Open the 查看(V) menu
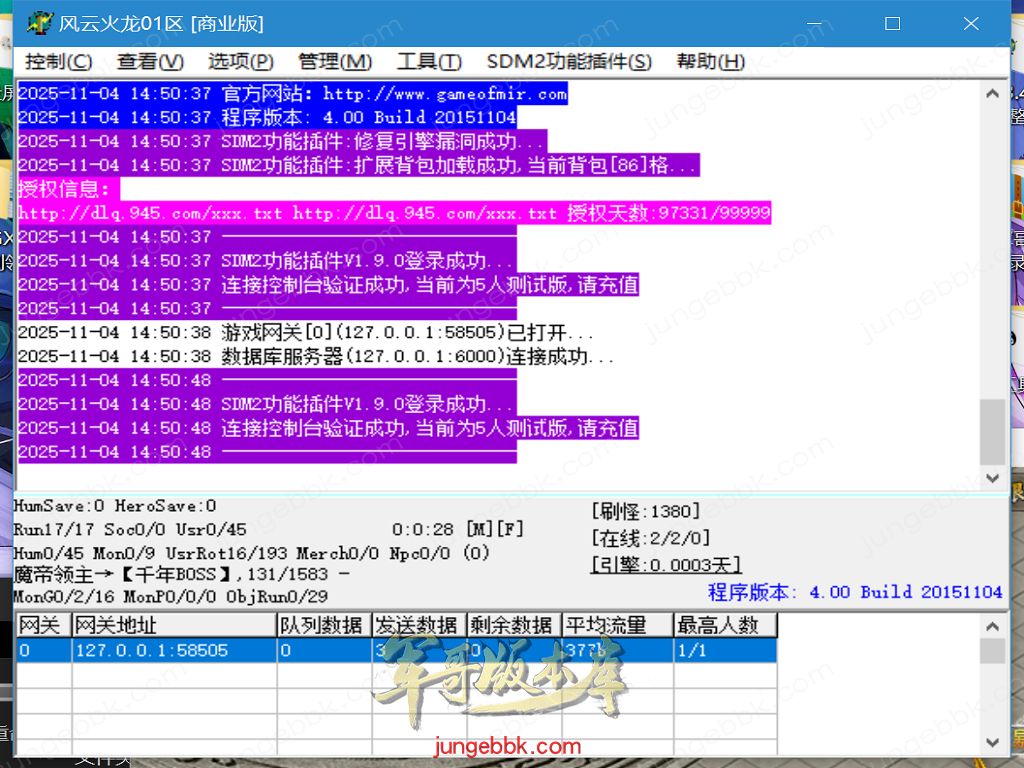The width and height of the screenshot is (1024, 768). coord(150,61)
